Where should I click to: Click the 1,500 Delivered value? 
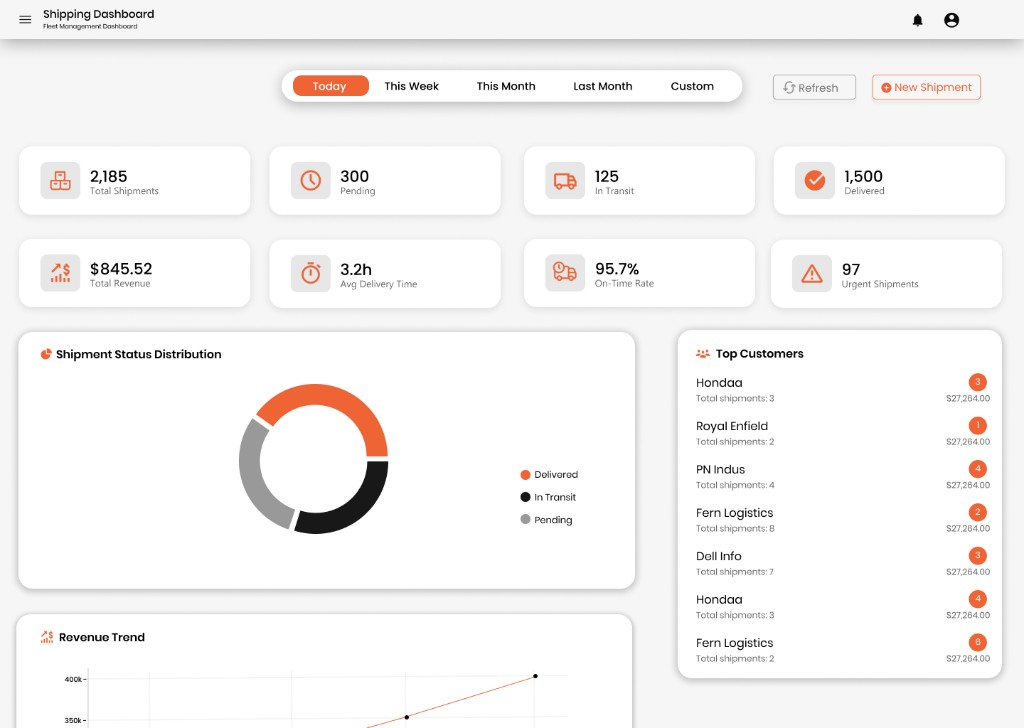(863, 176)
